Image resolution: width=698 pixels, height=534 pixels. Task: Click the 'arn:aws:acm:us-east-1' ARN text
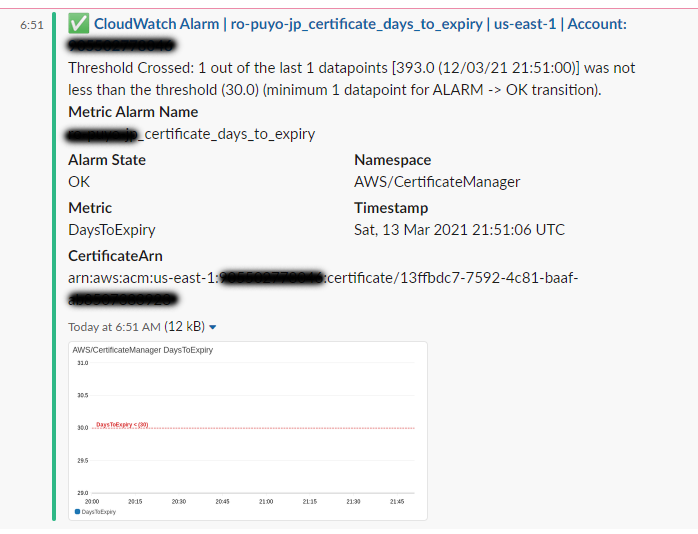143,278
